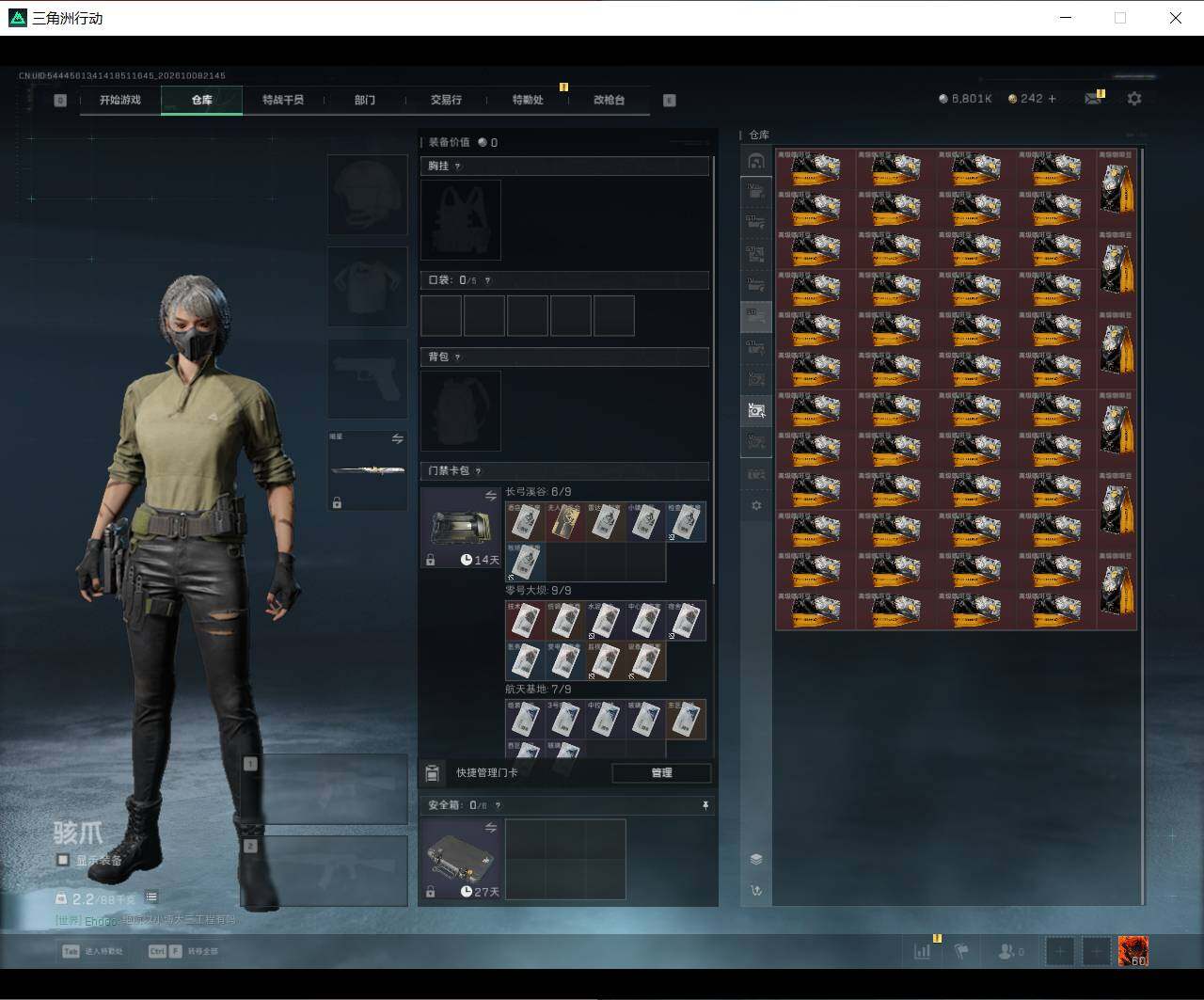Click swap arrows on the keycard case
The width and height of the screenshot is (1204, 1000).
pyautogui.click(x=490, y=496)
